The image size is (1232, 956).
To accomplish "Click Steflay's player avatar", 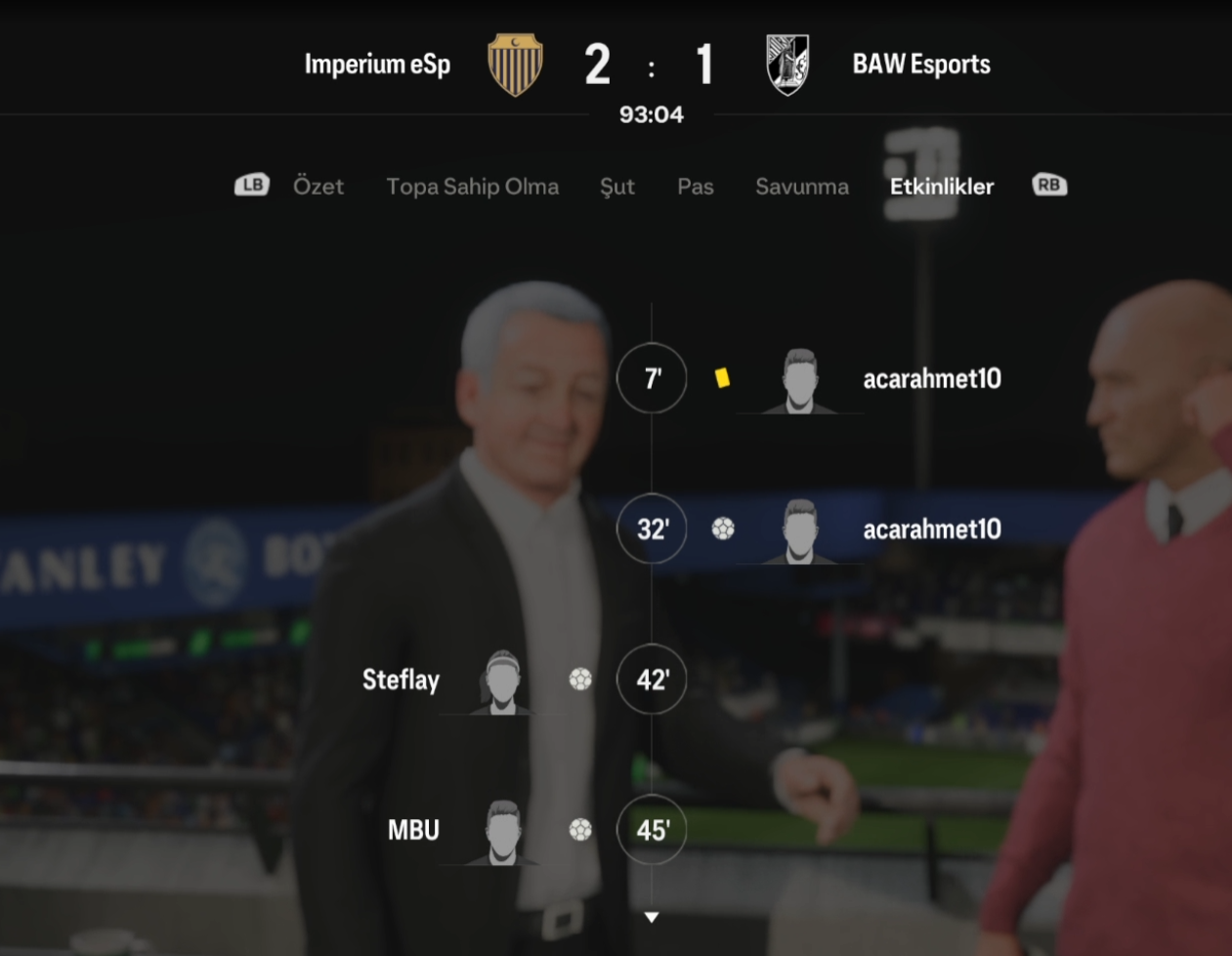I will click(x=502, y=682).
